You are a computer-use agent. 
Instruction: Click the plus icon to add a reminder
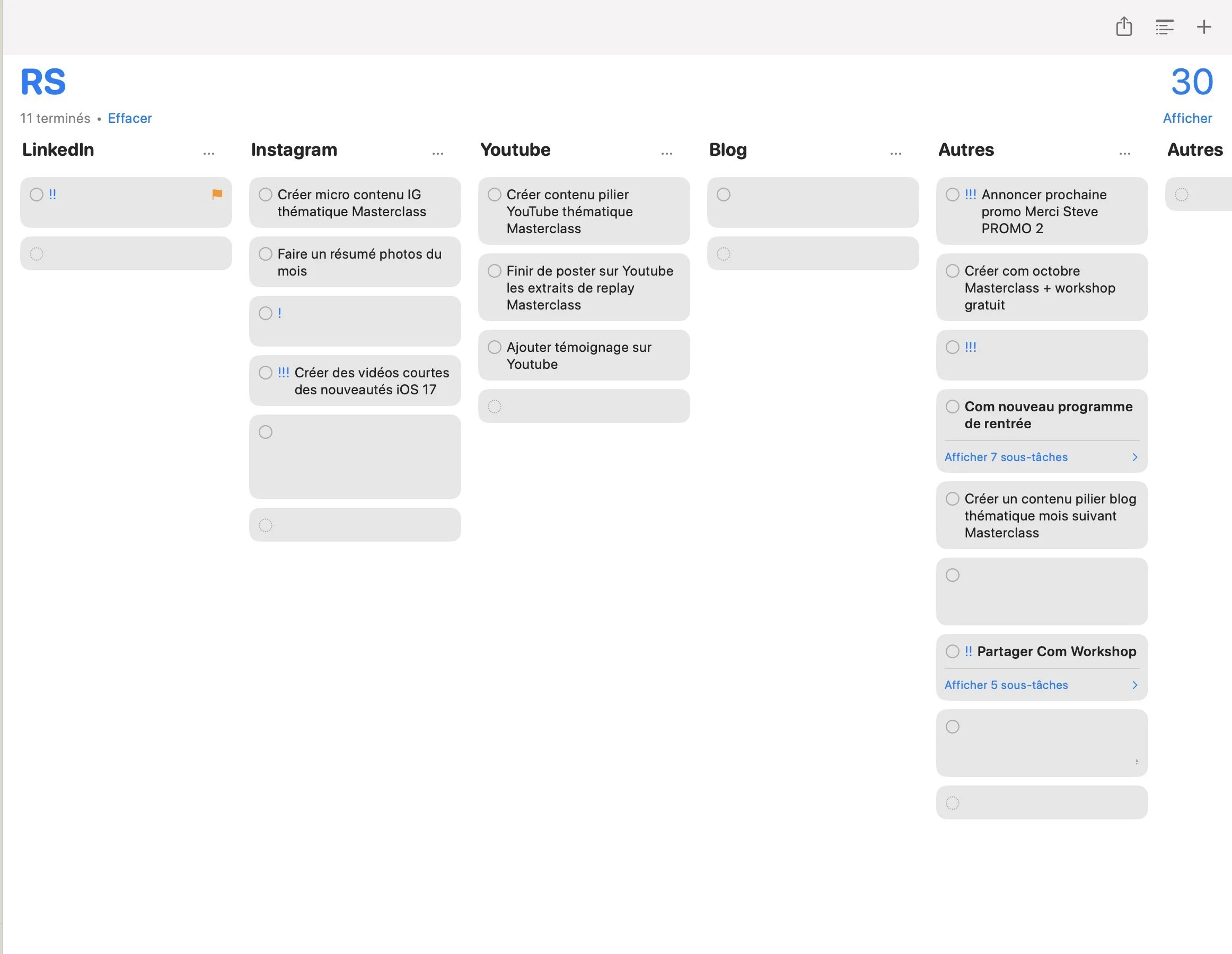[x=1204, y=26]
